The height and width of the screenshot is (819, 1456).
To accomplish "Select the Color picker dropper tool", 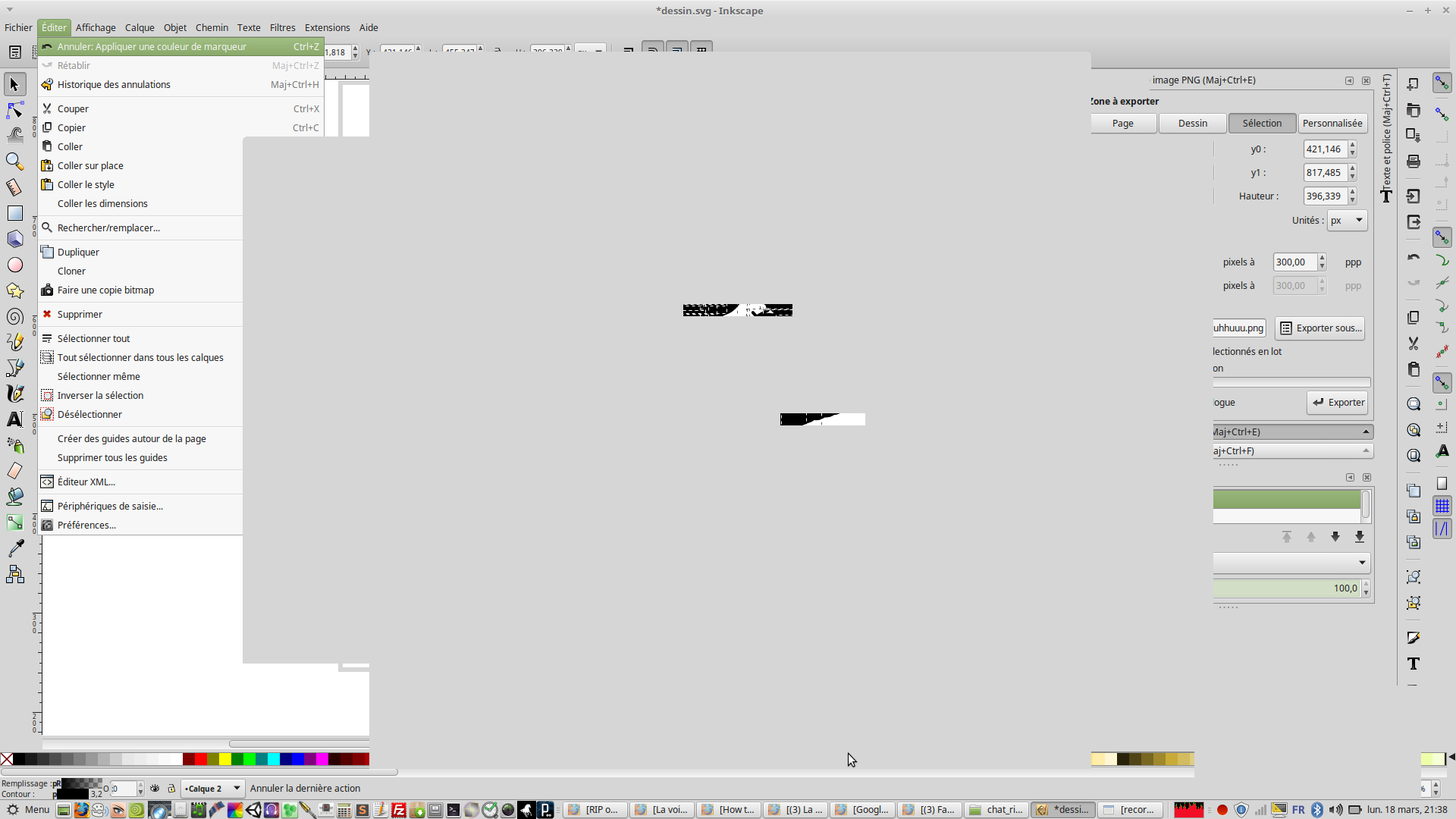I will point(14,548).
